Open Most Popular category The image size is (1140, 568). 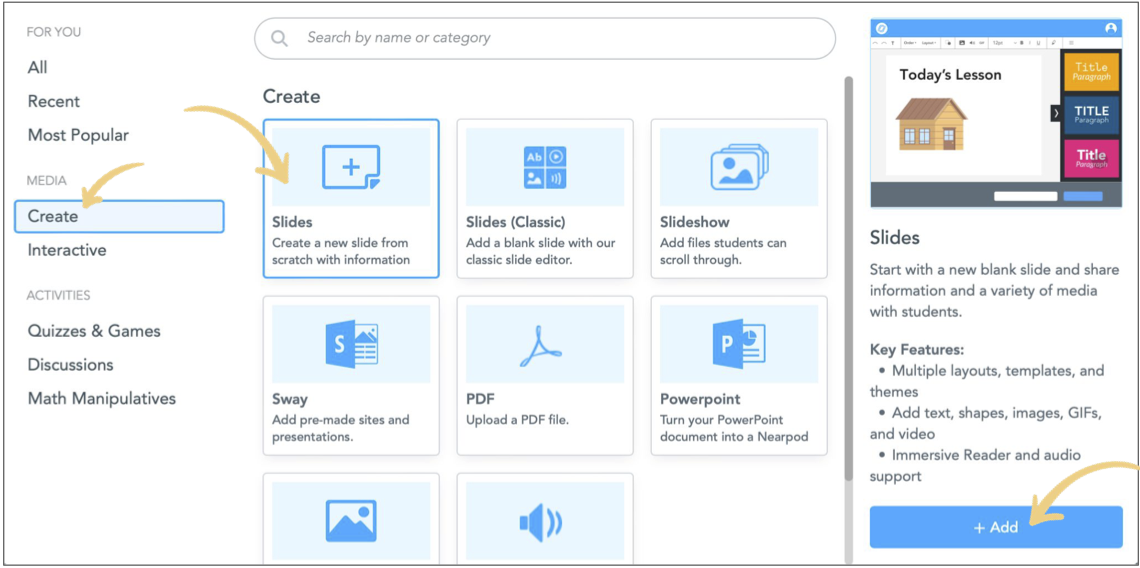point(78,135)
